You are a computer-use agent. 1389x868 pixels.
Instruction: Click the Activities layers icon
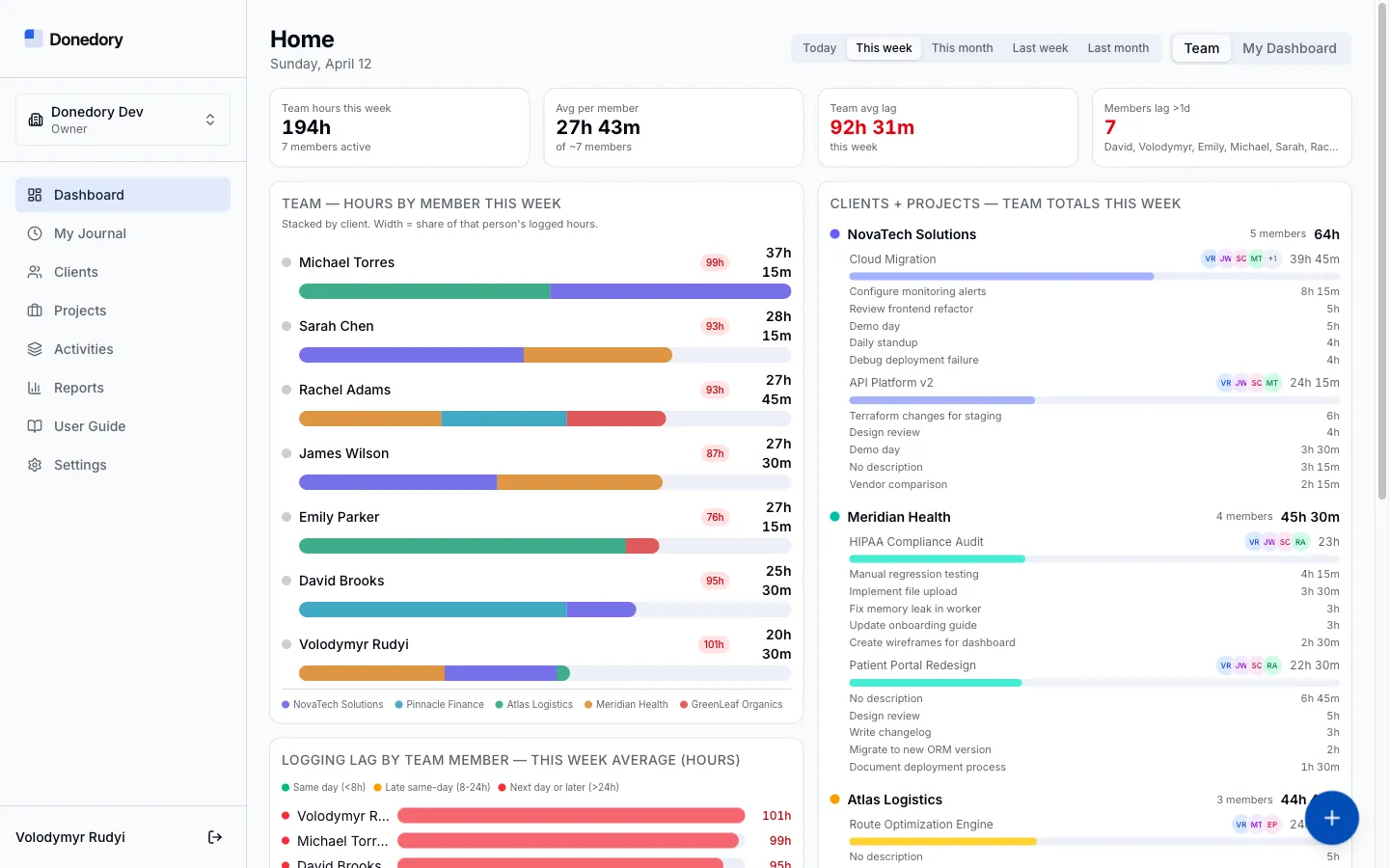point(35,349)
